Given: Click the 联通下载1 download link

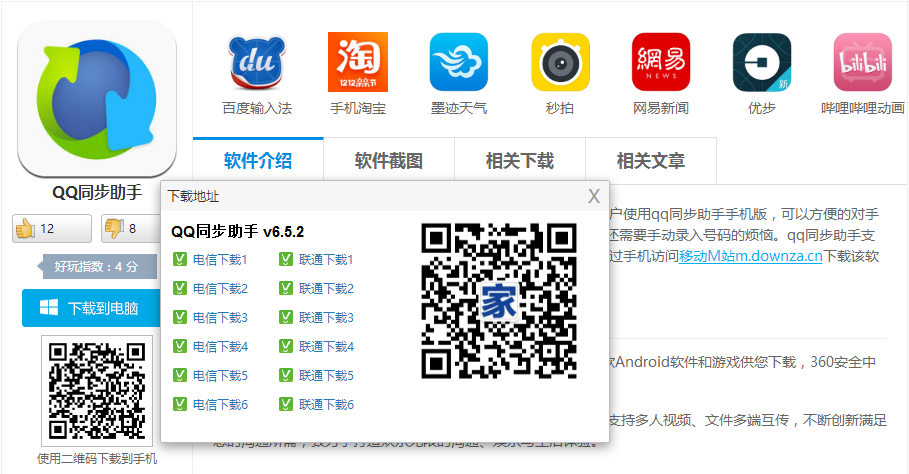Looking at the screenshot, I should pyautogui.click(x=326, y=260).
